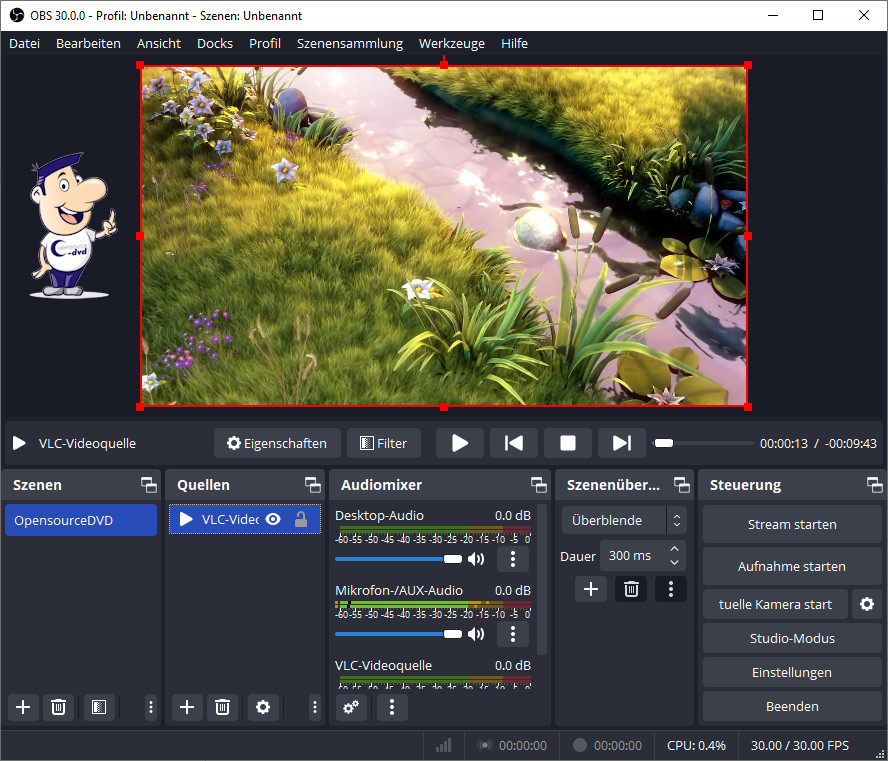Add a scene transition with plus
This screenshot has height=761, width=888.
tap(590, 589)
